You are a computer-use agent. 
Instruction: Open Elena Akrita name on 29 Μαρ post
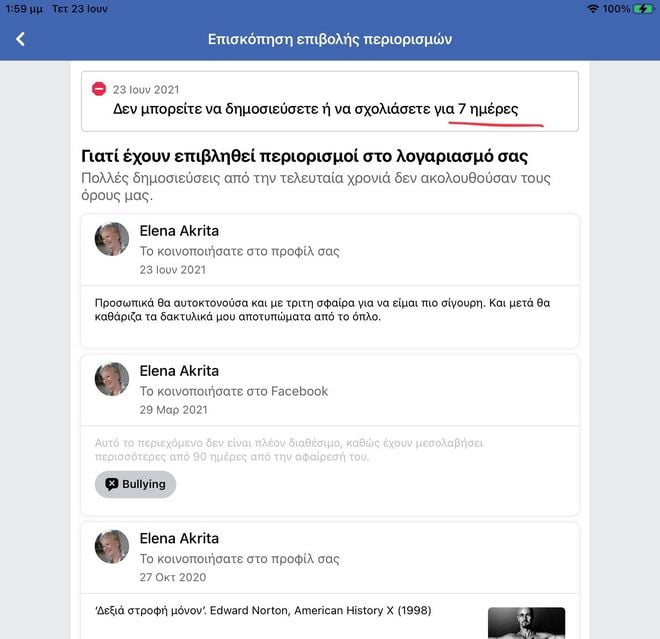click(x=179, y=371)
